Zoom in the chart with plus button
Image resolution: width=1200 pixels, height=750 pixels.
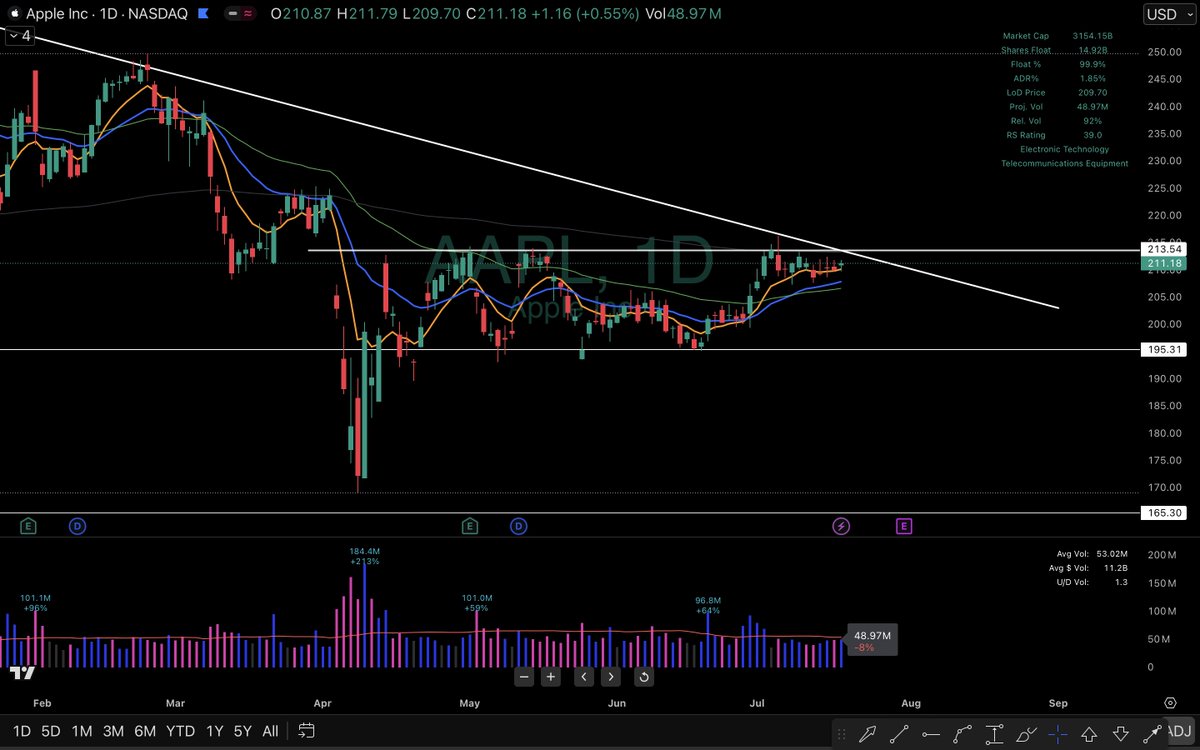click(550, 677)
